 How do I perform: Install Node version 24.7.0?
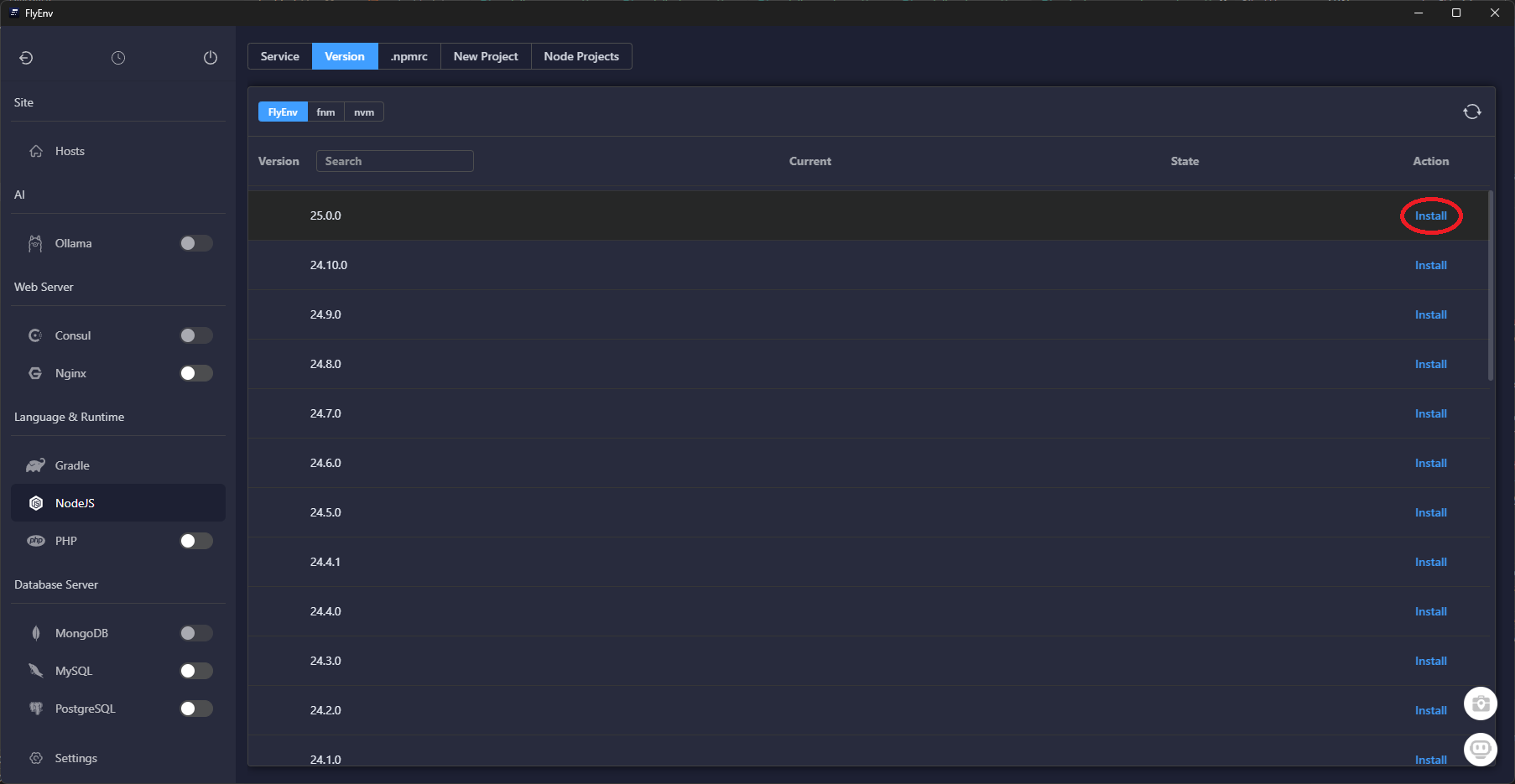click(1430, 413)
